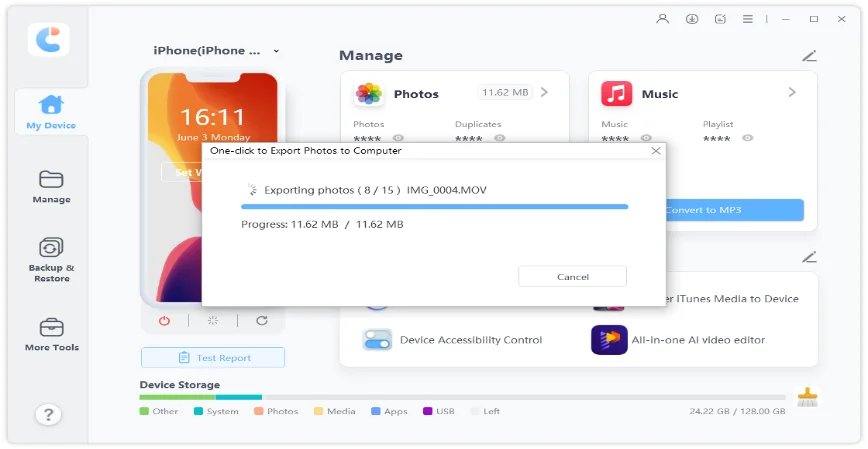The height and width of the screenshot is (449, 868).
Task: Click the export progress bar
Action: (x=435, y=207)
